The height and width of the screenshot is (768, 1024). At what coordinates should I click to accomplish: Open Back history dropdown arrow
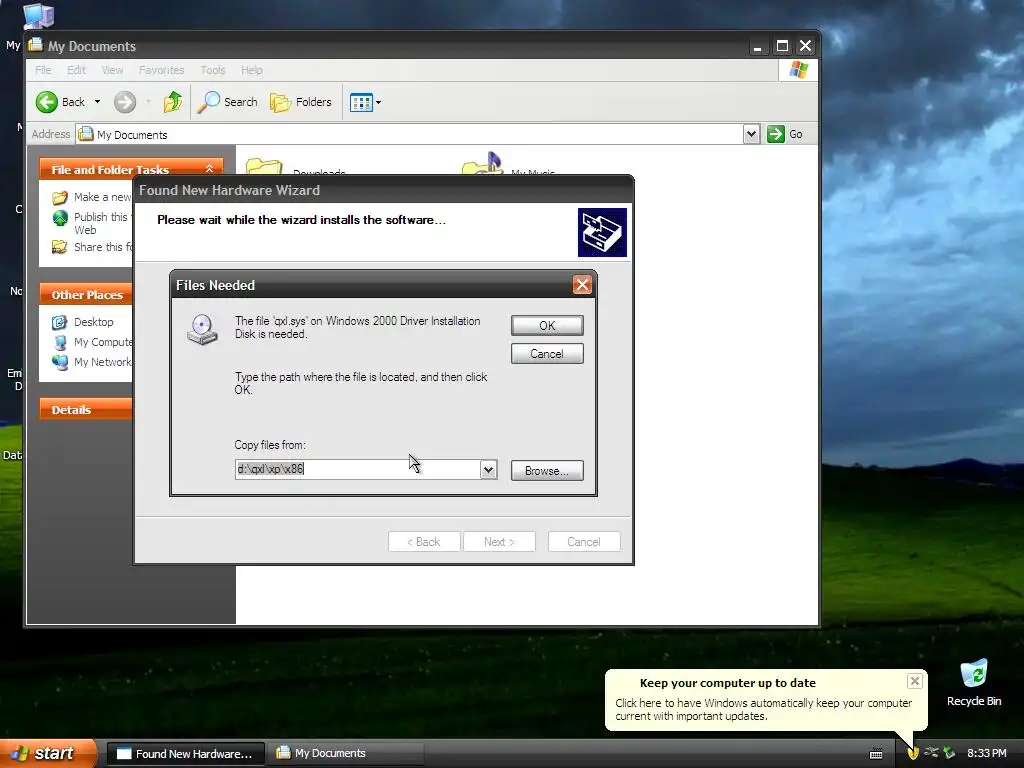click(97, 102)
